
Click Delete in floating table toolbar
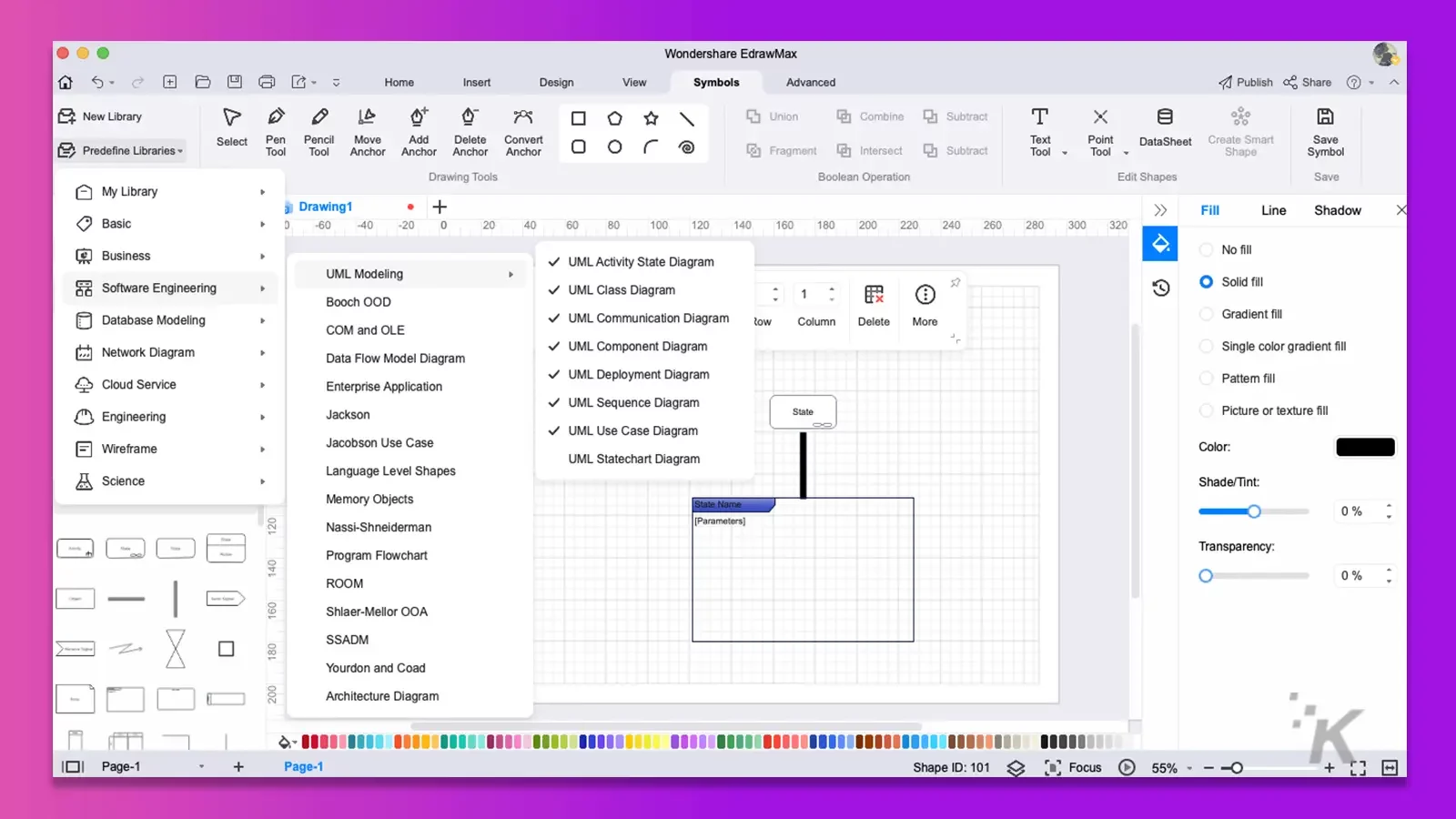(874, 305)
